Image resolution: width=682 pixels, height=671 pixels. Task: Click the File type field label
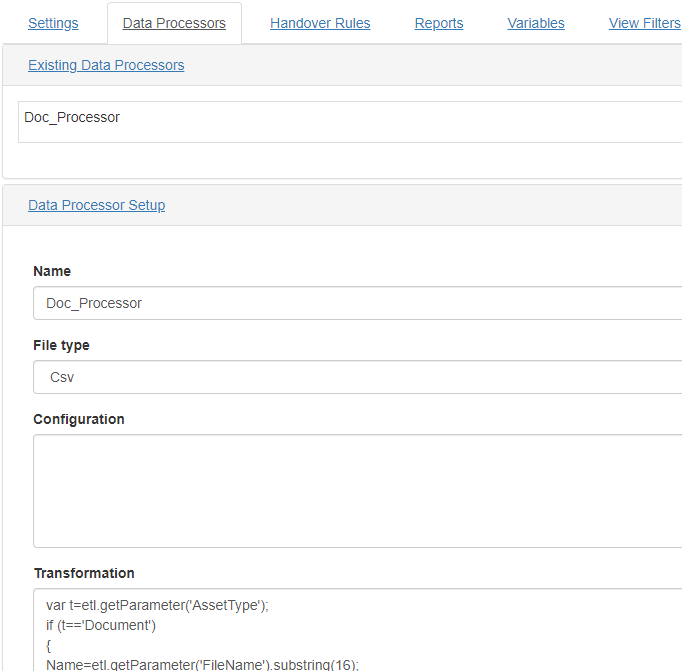(61, 345)
